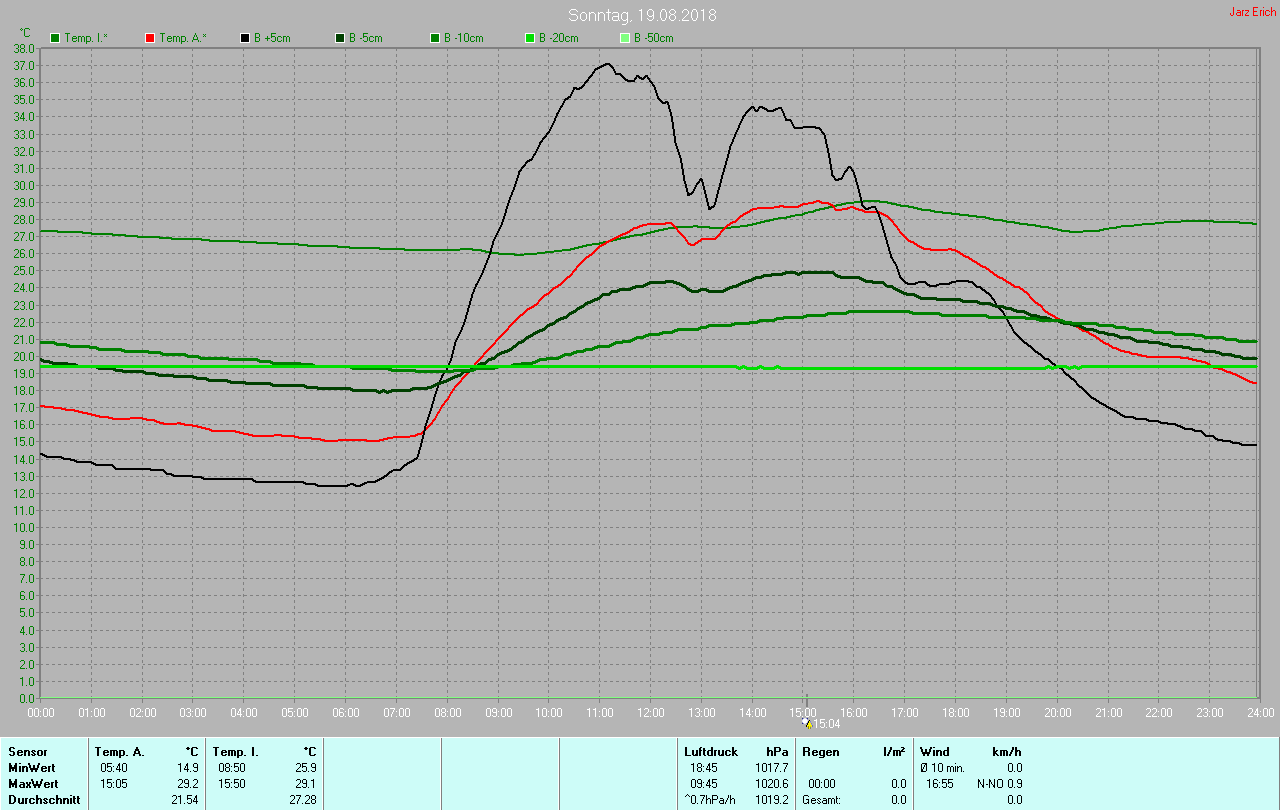Click the 'Gesamt:' rain total label
The height and width of the screenshot is (810, 1280).
pyautogui.click(x=821, y=800)
